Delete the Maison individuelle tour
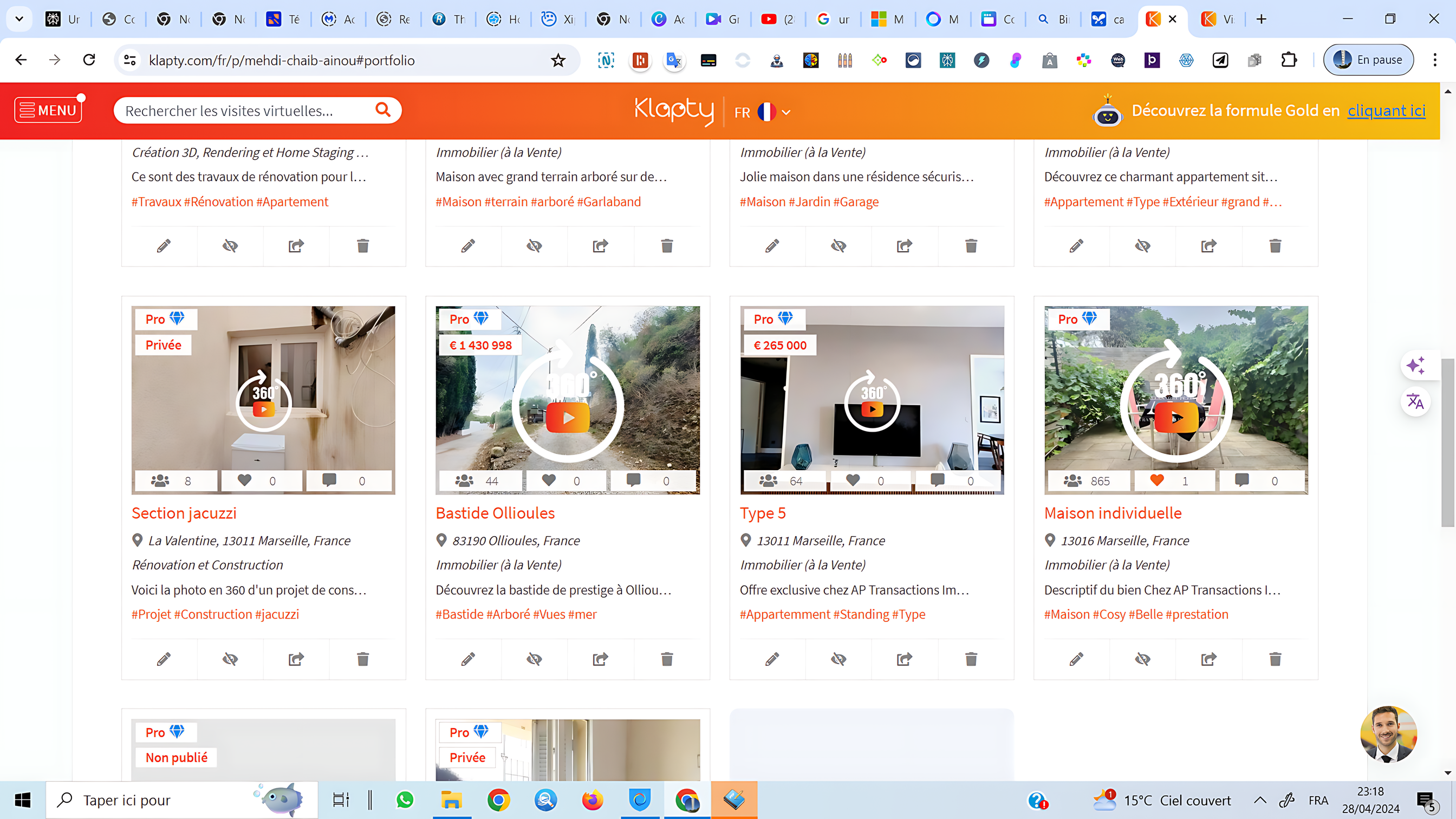This screenshot has height=819, width=1456. [1275, 659]
